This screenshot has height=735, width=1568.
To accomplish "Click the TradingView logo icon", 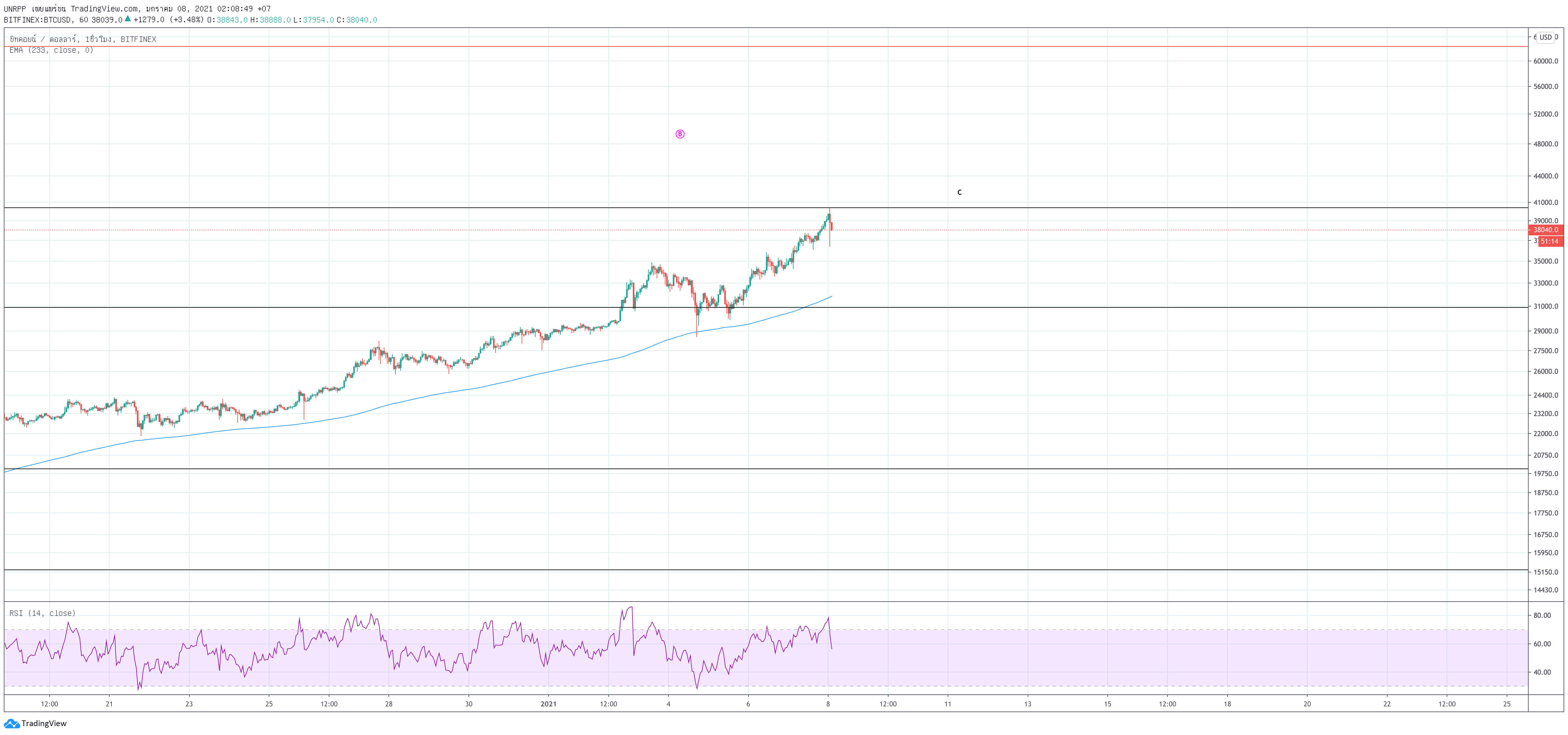I will point(11,724).
